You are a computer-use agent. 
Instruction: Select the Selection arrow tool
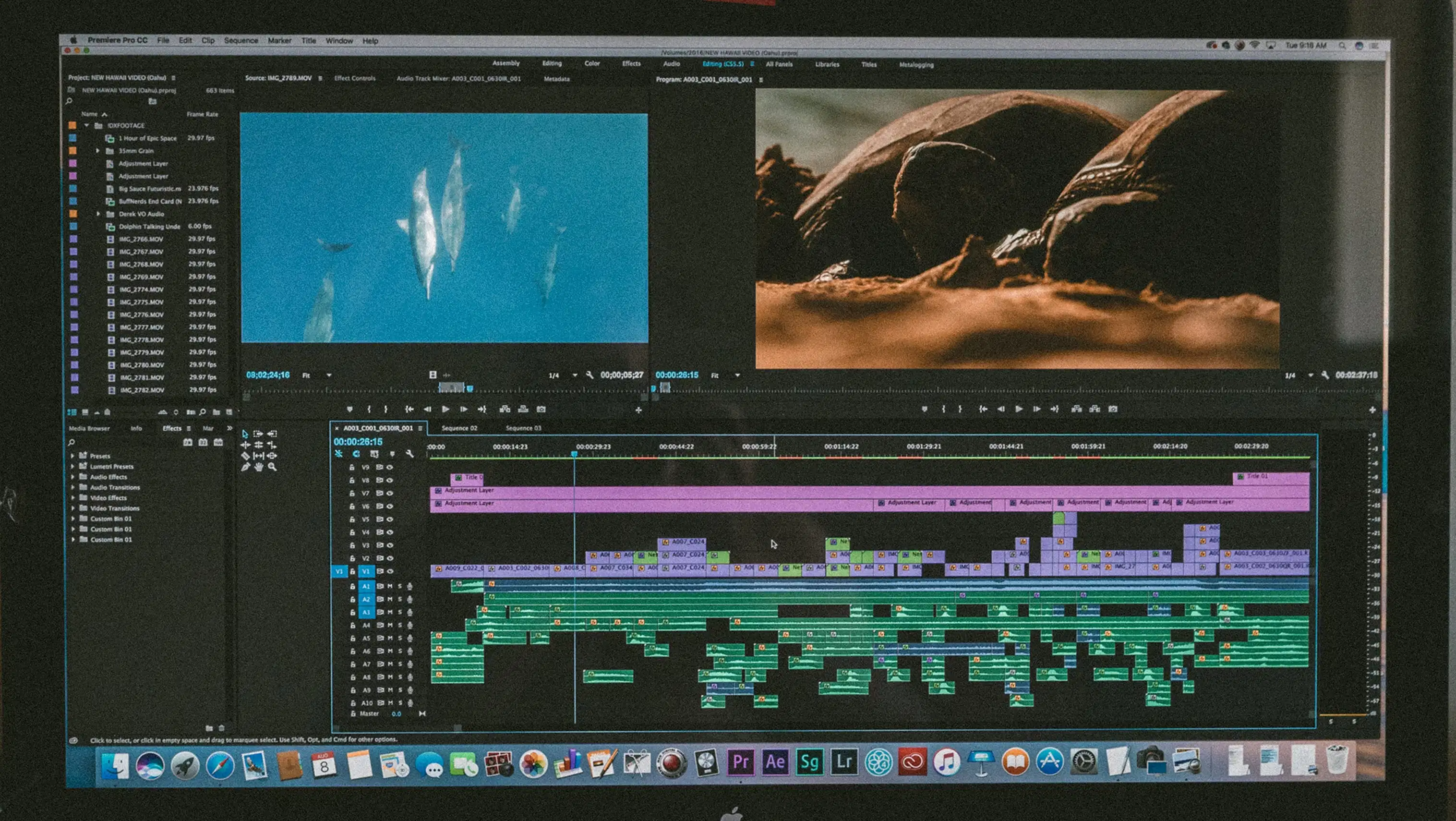245,434
